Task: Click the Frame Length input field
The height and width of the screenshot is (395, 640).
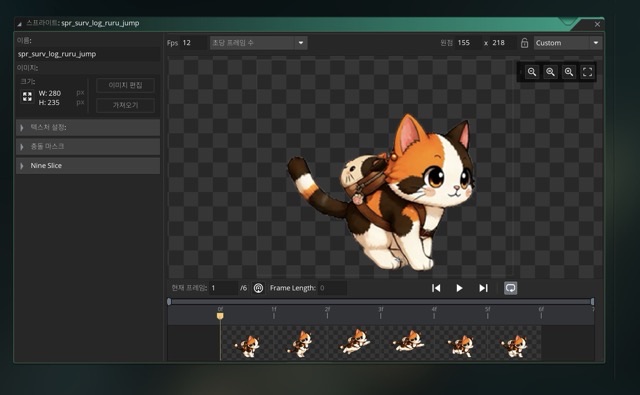Action: click(332, 288)
